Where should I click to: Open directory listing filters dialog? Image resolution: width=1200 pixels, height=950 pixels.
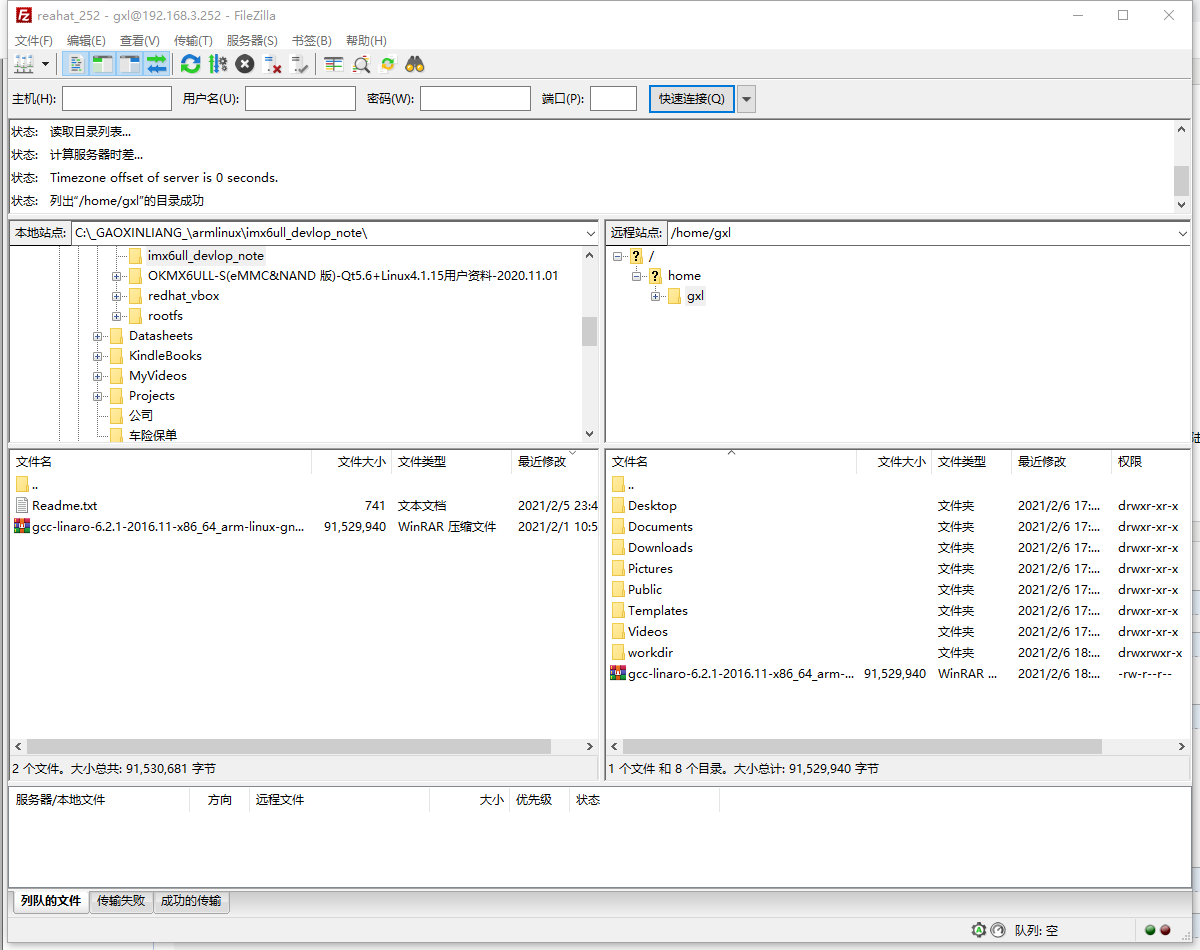334,64
